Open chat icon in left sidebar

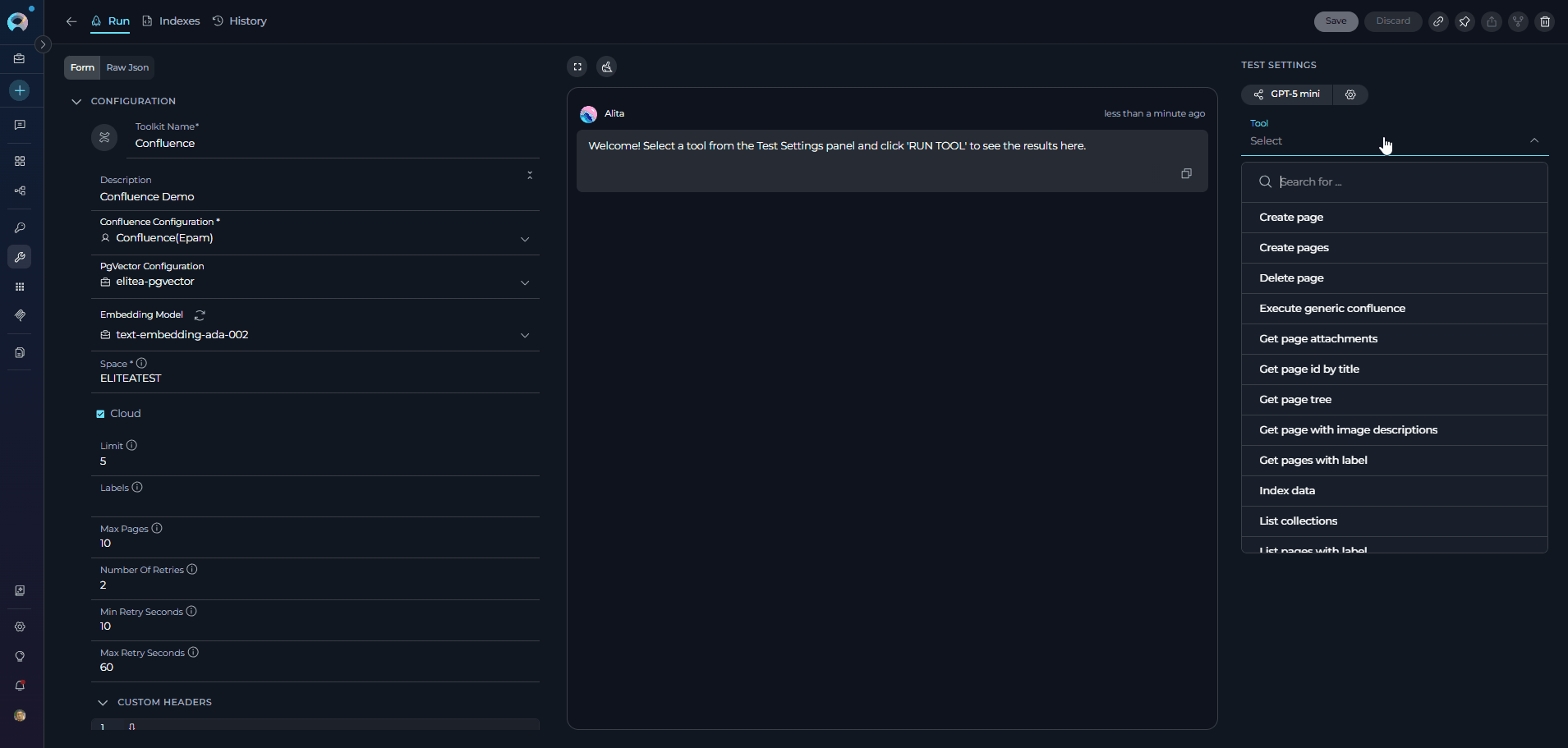[x=20, y=125]
